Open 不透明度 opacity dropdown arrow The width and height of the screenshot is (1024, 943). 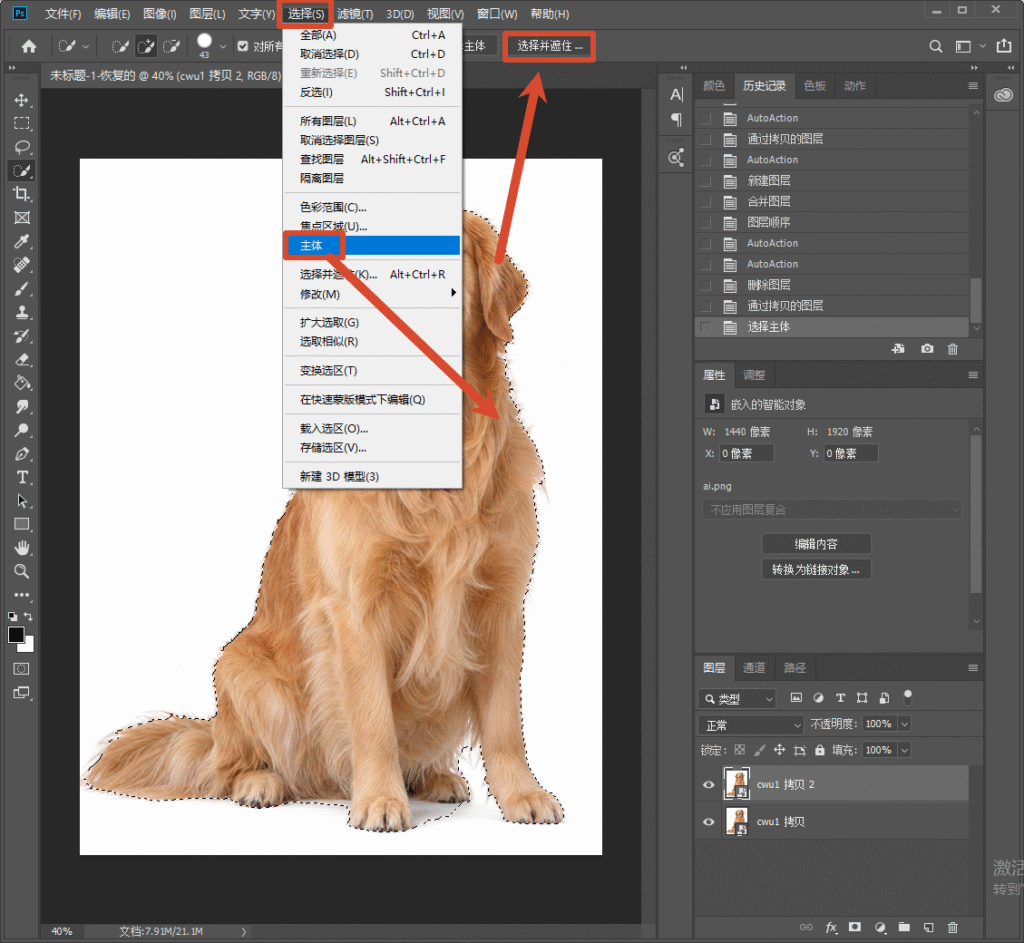[904, 724]
